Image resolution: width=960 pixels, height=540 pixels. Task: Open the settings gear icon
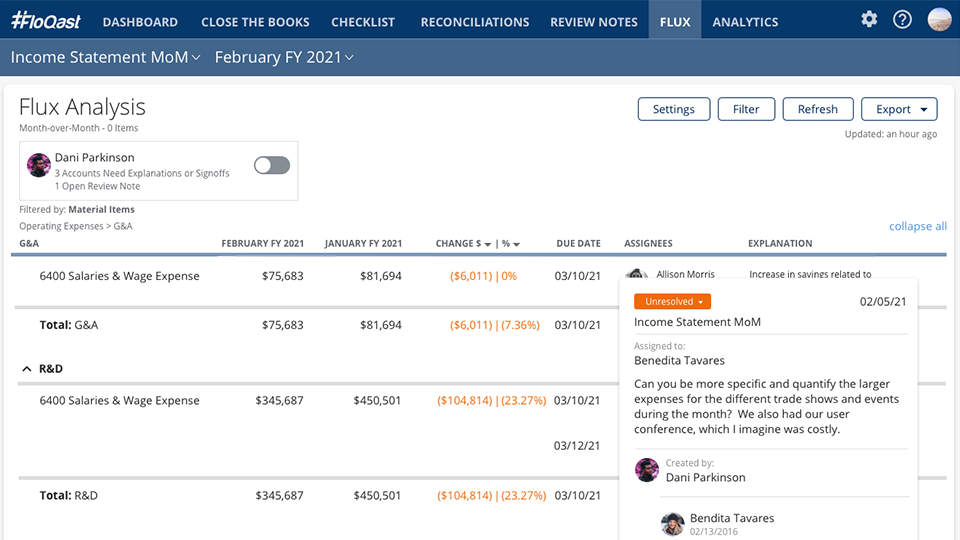869,20
